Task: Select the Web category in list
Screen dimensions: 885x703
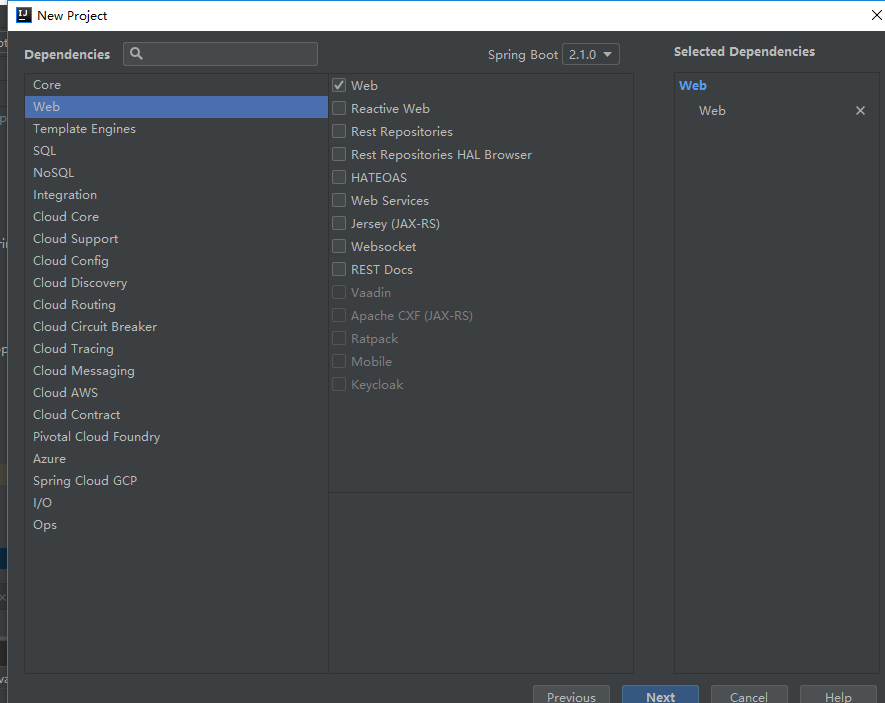Action: tap(176, 107)
